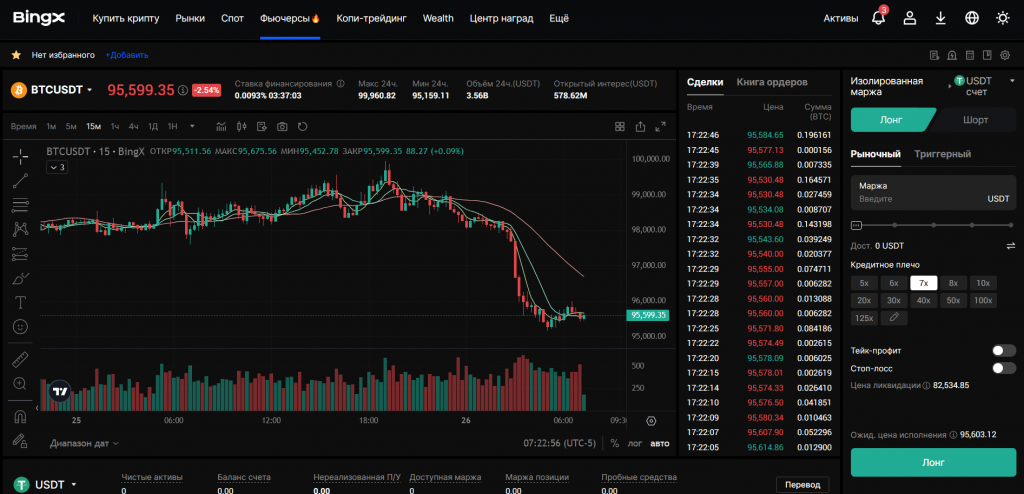Enable the Стоп-лосс toggle
This screenshot has width=1024, height=494.
pos(1003,368)
